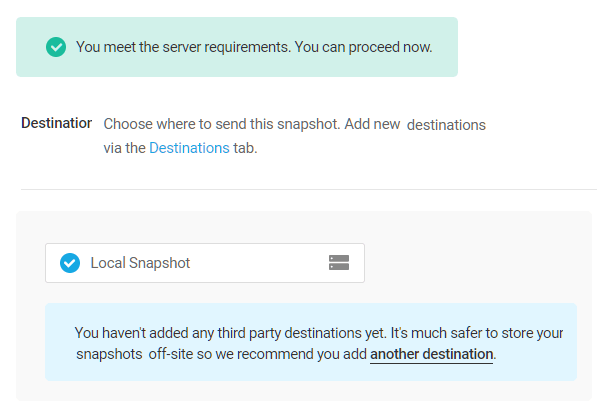Click the horizontal divider below Destination description

tap(308, 189)
